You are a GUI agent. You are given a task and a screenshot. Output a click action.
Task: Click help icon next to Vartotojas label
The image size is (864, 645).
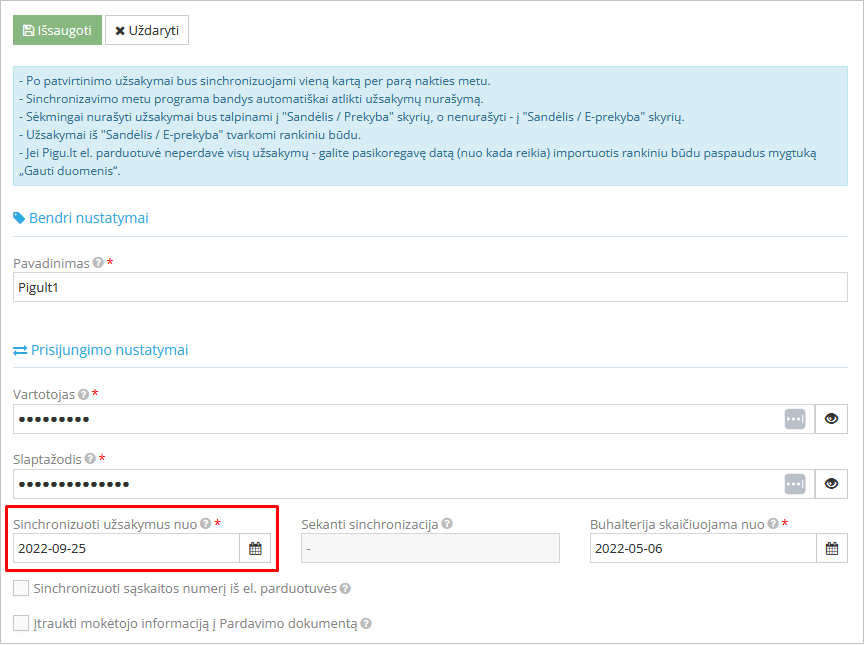[83, 394]
